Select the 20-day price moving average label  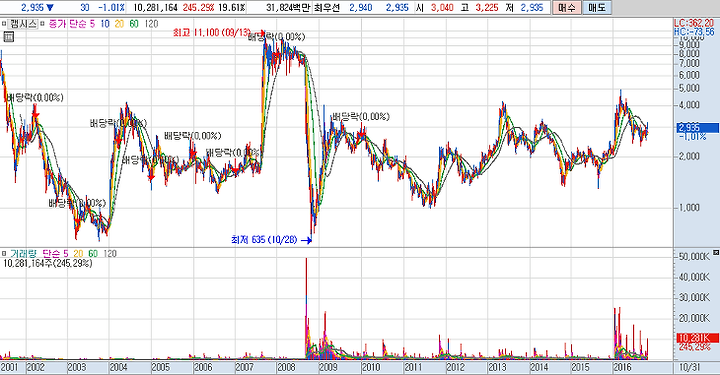click(x=119, y=24)
